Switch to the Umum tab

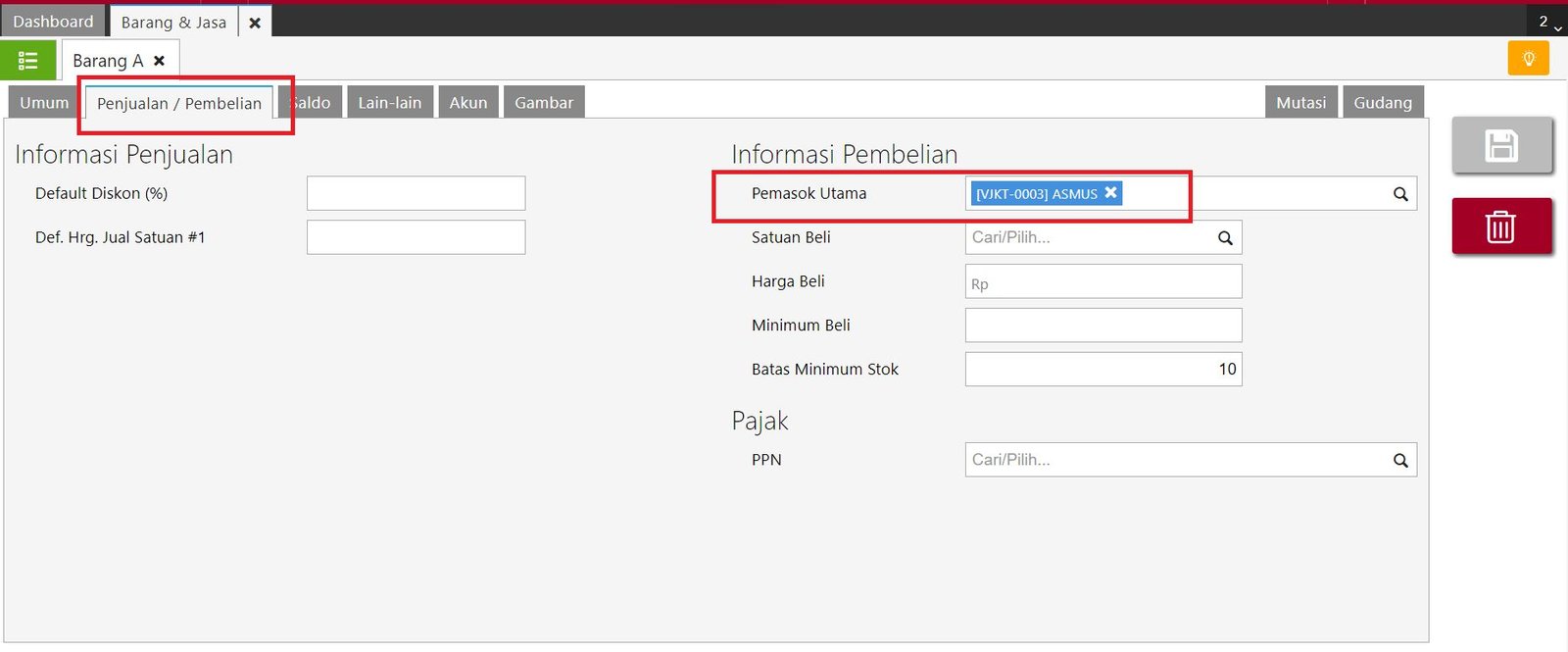pyautogui.click(x=44, y=103)
